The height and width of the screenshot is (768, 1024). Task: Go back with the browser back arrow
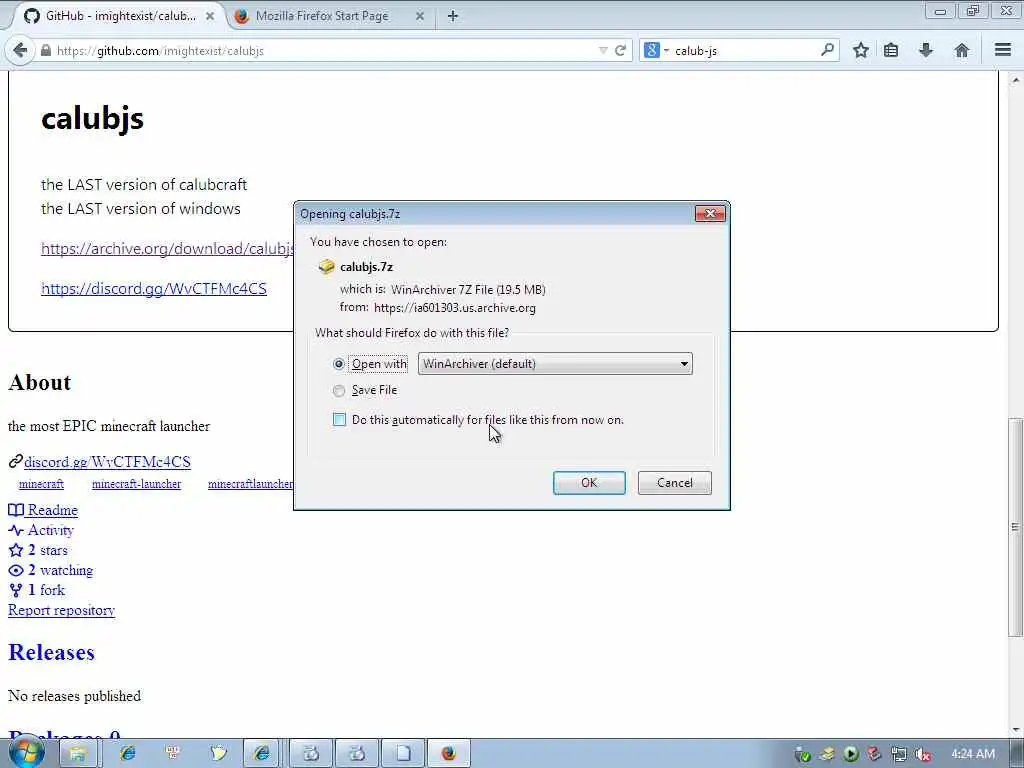coord(20,50)
